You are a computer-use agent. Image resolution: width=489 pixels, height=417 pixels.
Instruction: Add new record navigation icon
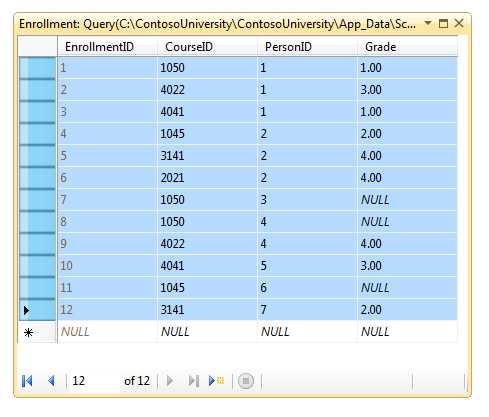(x=216, y=381)
